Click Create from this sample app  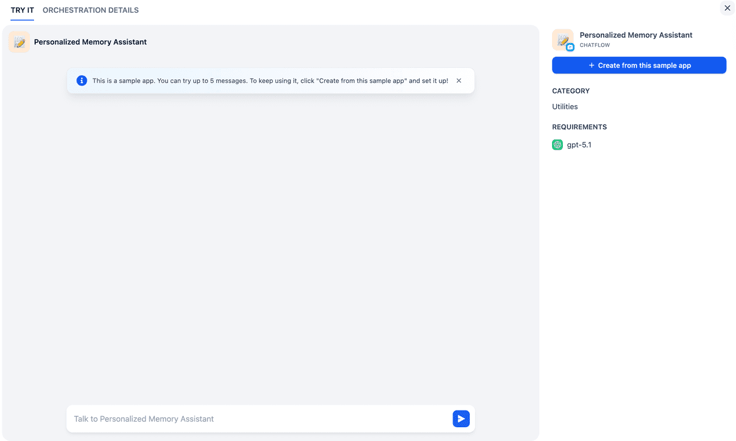pyautogui.click(x=639, y=65)
